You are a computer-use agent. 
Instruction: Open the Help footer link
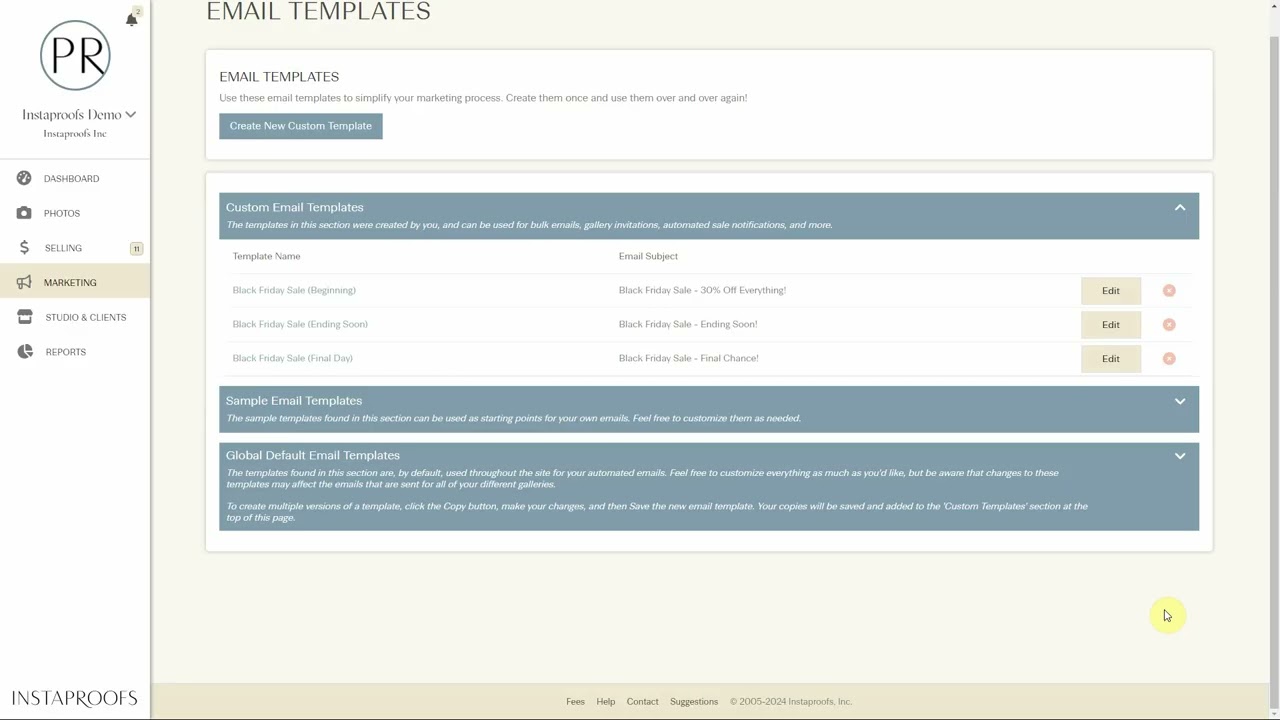(x=606, y=701)
